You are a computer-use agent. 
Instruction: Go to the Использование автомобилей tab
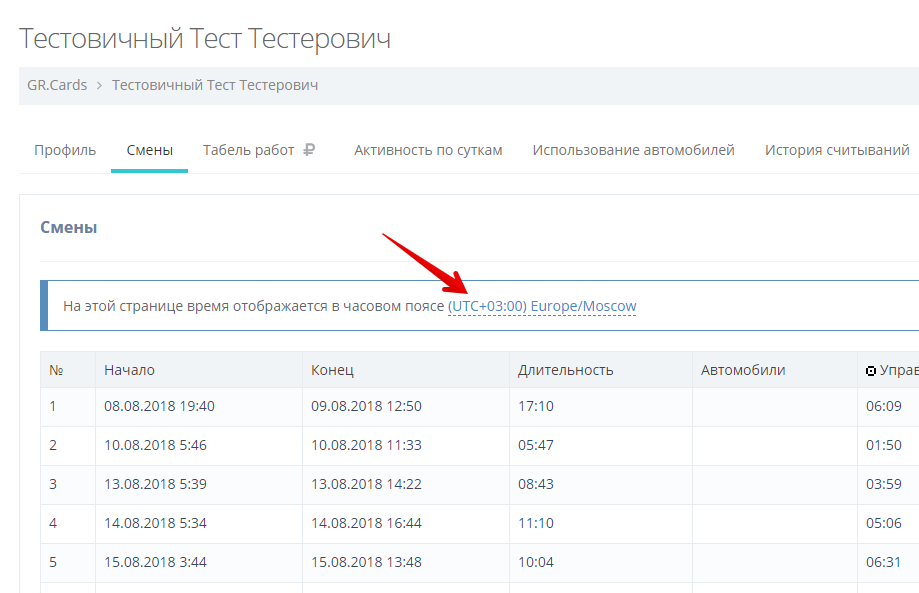(633, 150)
